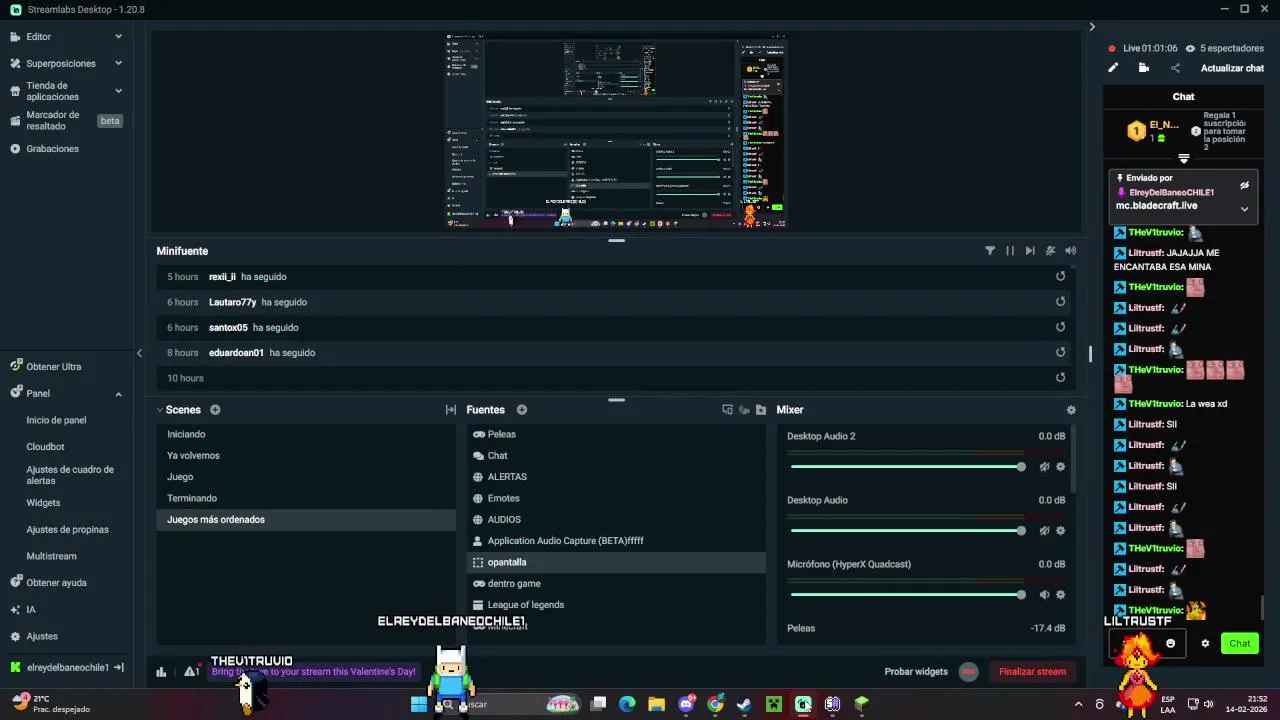Replay the rexii_ii follow alert
The height and width of the screenshot is (720, 1280).
coord(1061,277)
